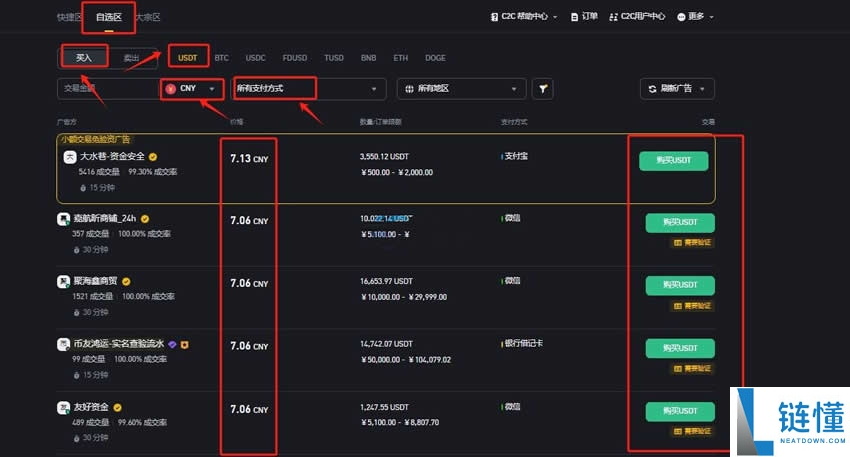
Task: Open merchant 嘉航新商铺_24h profile
Action: tap(105, 218)
